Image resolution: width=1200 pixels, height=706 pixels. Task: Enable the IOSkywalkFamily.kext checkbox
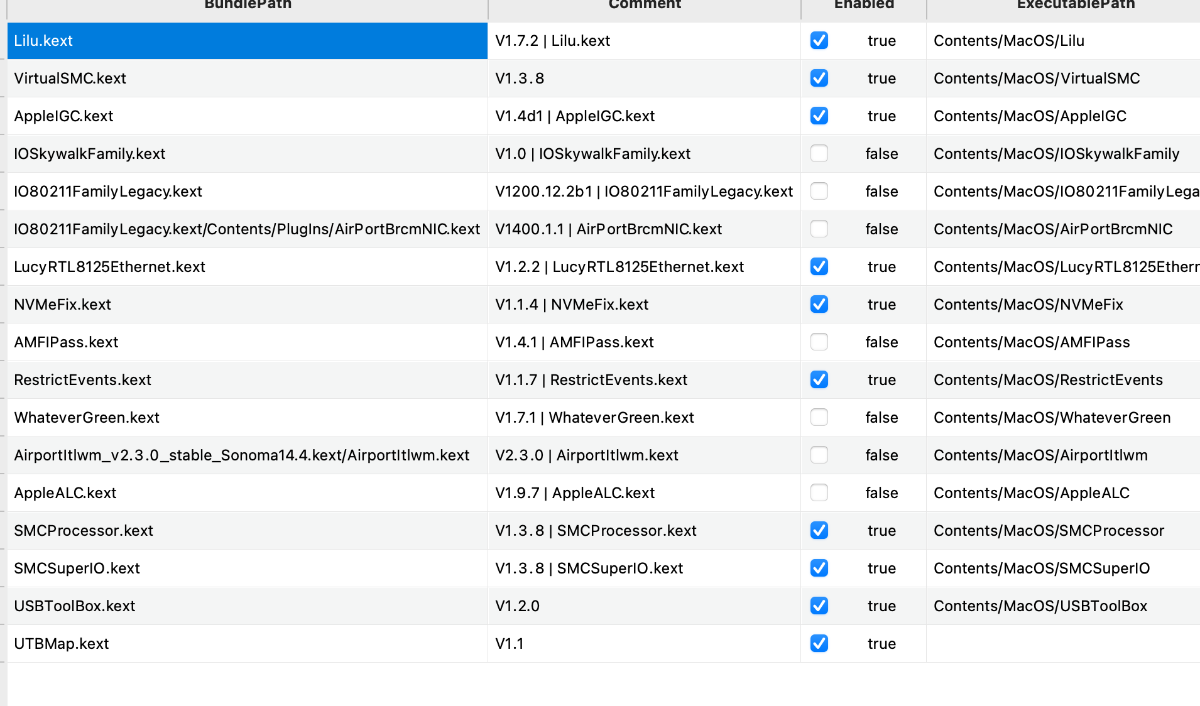[819, 154]
